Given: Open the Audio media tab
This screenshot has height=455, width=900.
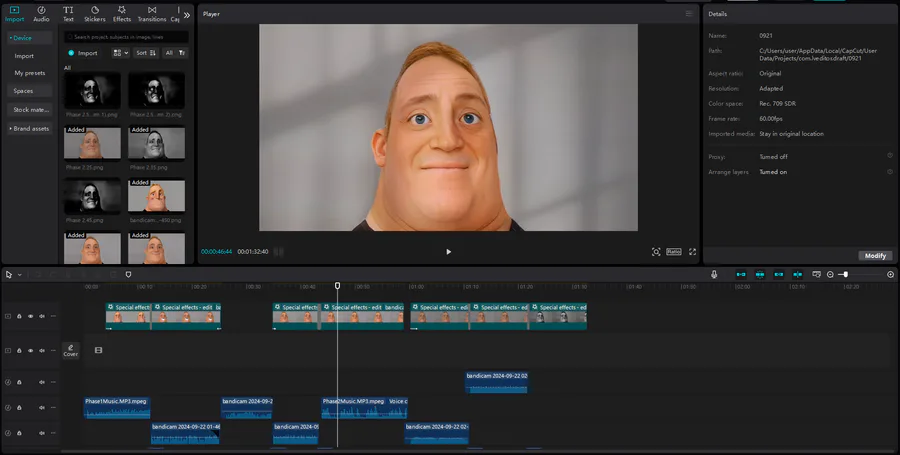Looking at the screenshot, I should tap(41, 14).
